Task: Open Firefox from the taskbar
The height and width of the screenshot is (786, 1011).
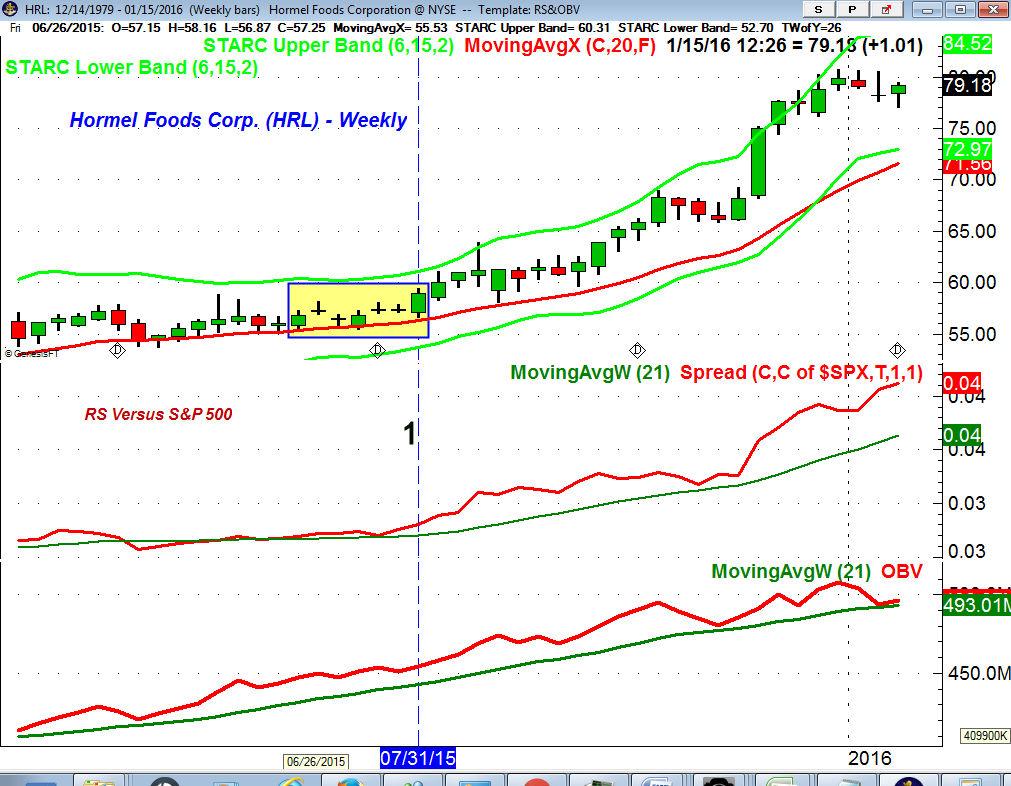Action: coord(351,781)
